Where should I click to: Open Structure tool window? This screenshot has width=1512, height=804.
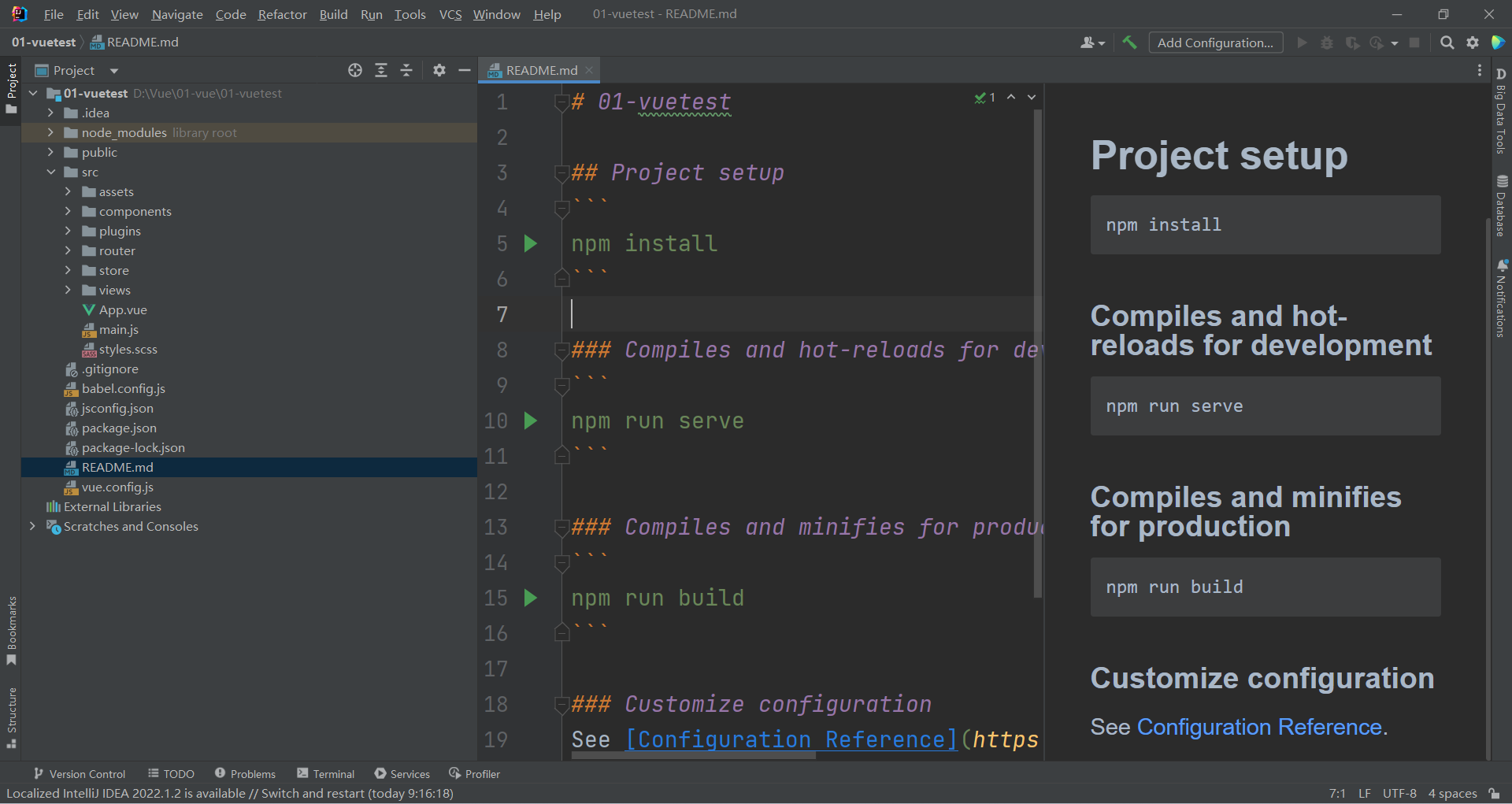tap(11, 718)
